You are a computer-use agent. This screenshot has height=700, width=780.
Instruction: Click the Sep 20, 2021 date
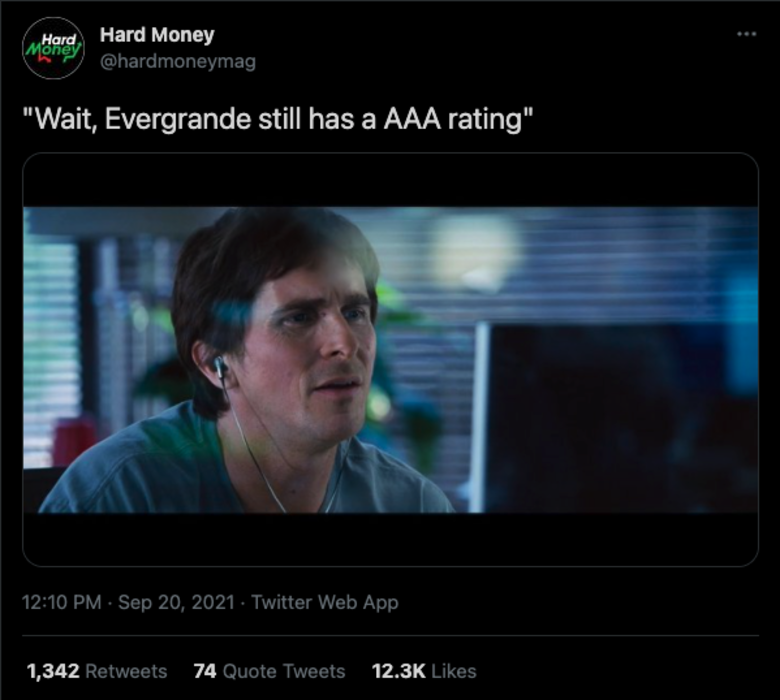coord(176,602)
